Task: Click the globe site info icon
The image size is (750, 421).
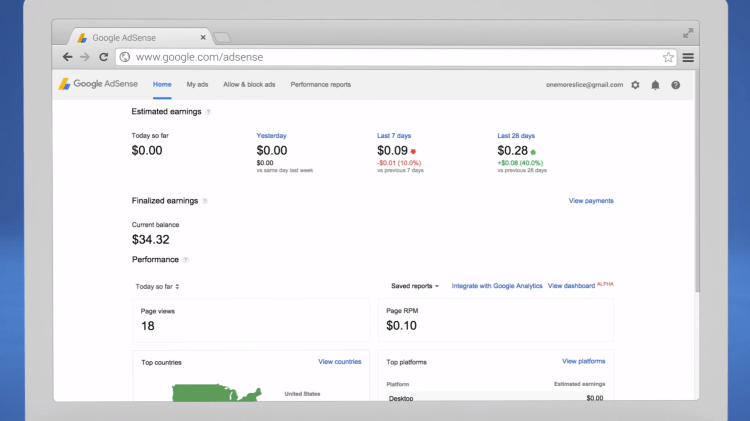Action: pyautogui.click(x=125, y=57)
